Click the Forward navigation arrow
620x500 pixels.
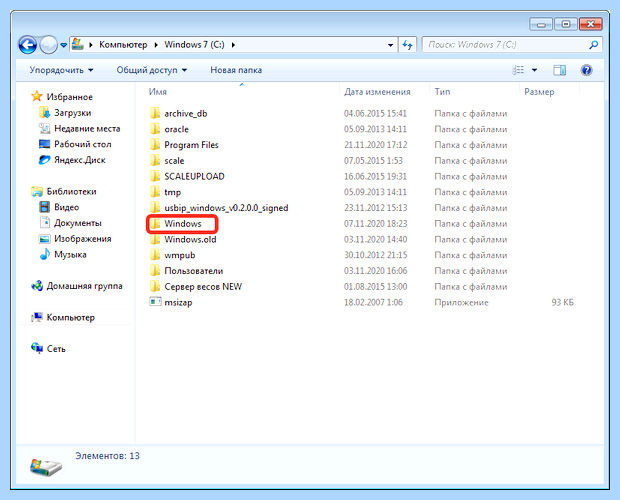click(x=49, y=45)
